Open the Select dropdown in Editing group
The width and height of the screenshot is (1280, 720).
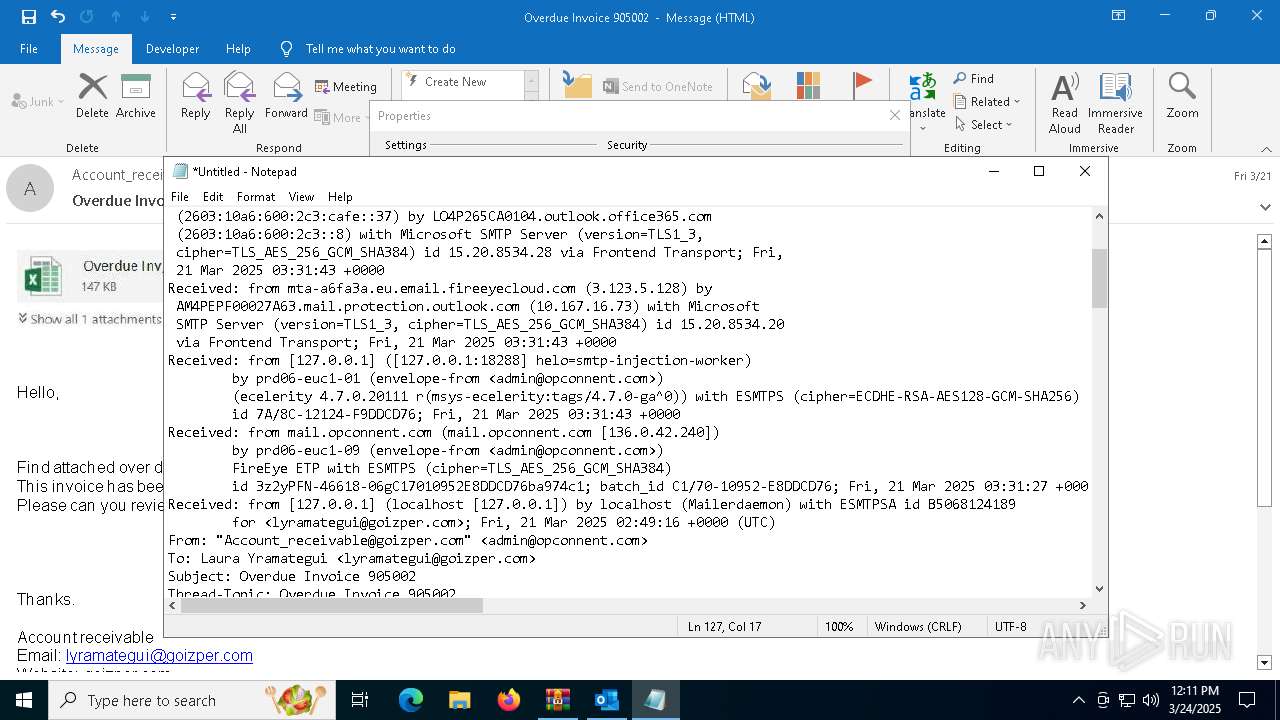[x=984, y=125]
